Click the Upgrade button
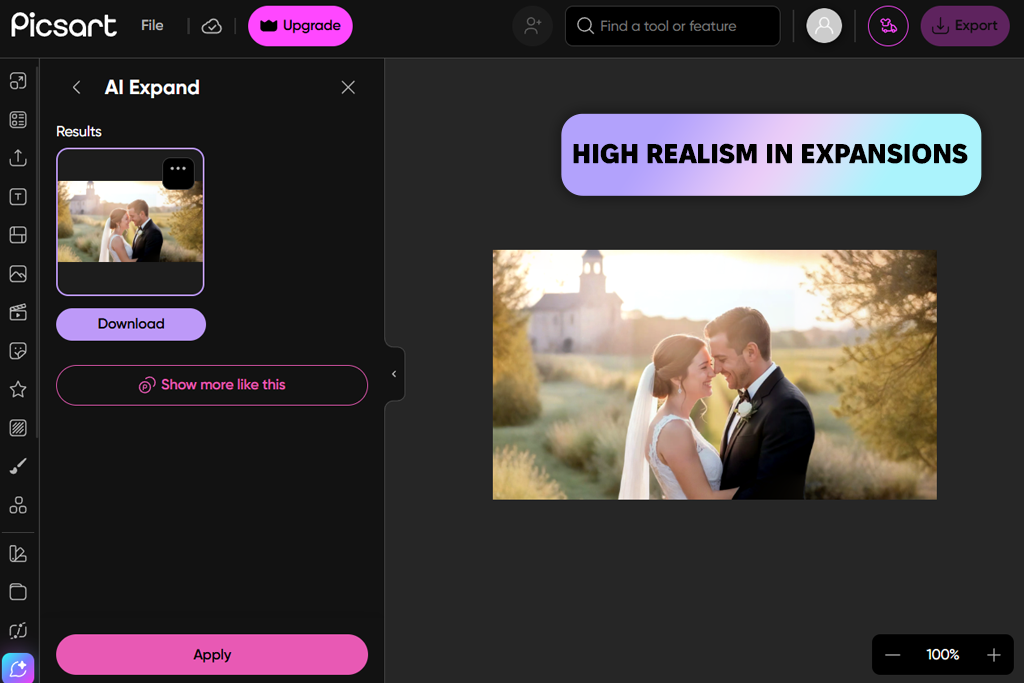 click(x=300, y=26)
